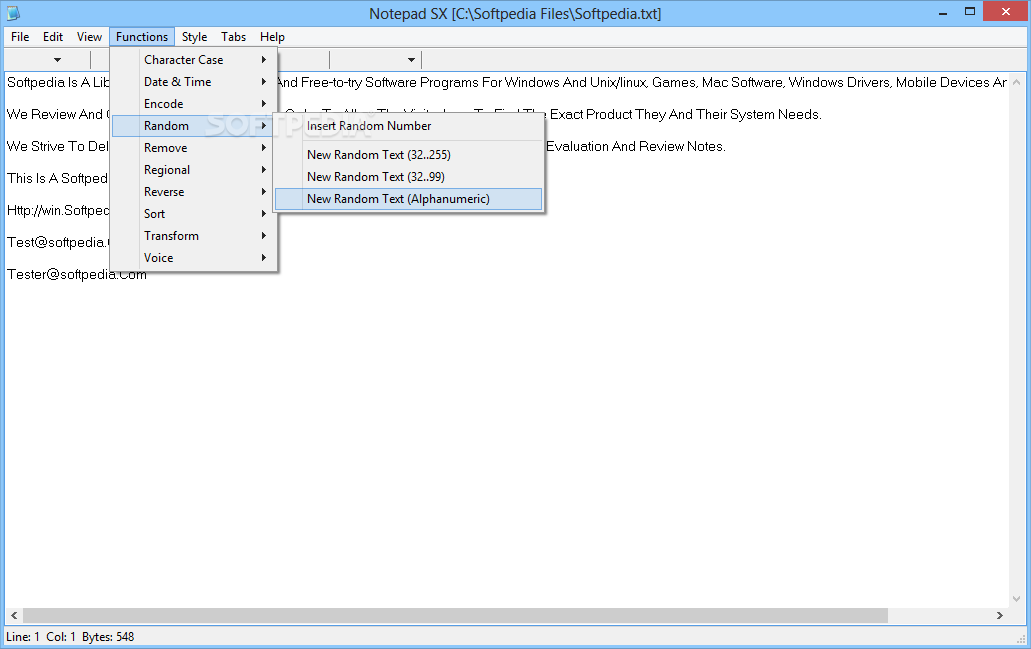Close the Notepad SX window
Screen dimensions: 1031x649
[1006, 12]
